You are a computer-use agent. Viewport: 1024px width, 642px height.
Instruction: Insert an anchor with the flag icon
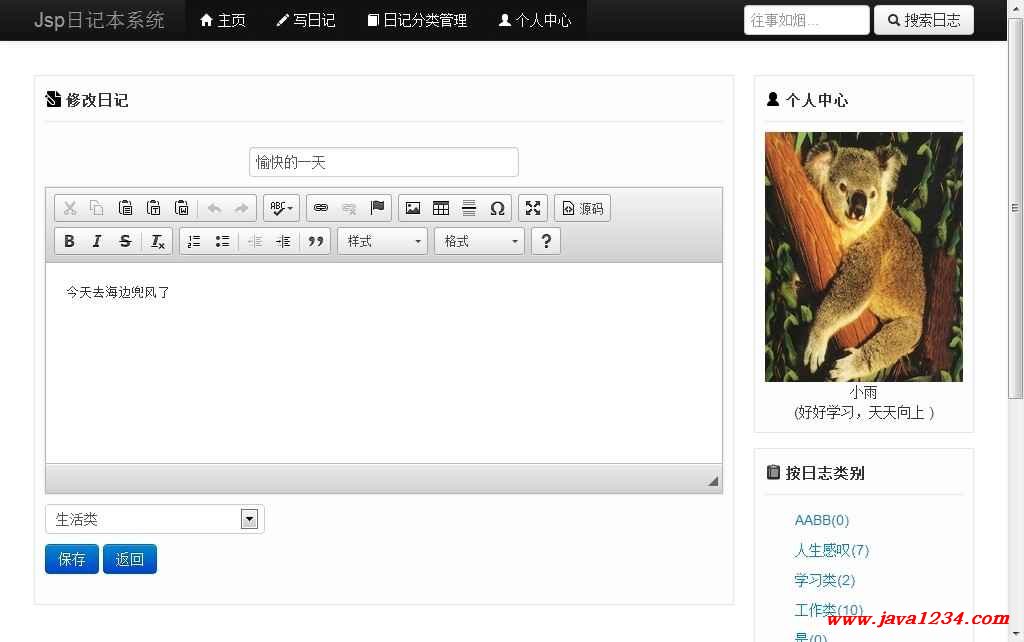pos(377,208)
